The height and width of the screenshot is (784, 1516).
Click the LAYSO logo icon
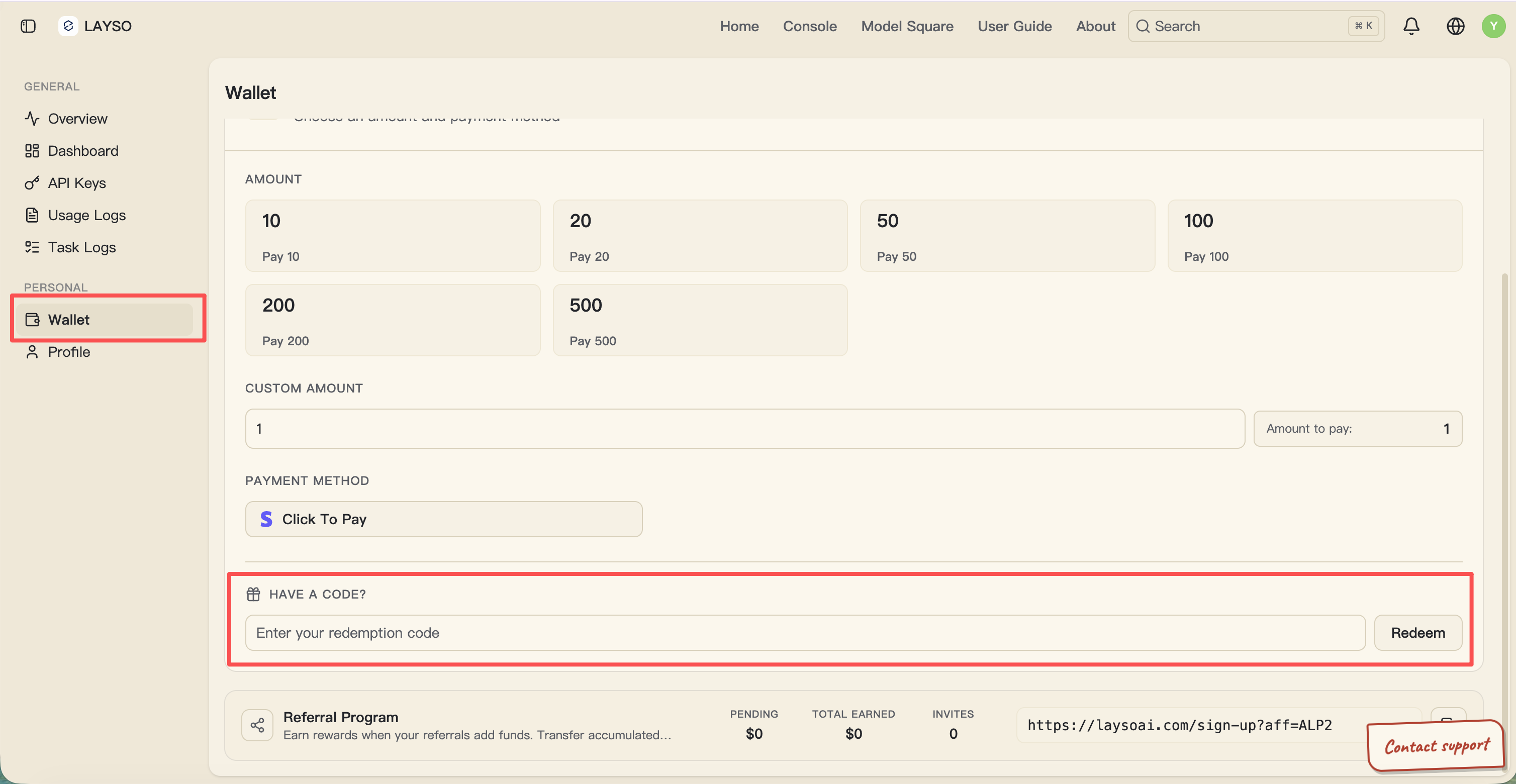[68, 26]
